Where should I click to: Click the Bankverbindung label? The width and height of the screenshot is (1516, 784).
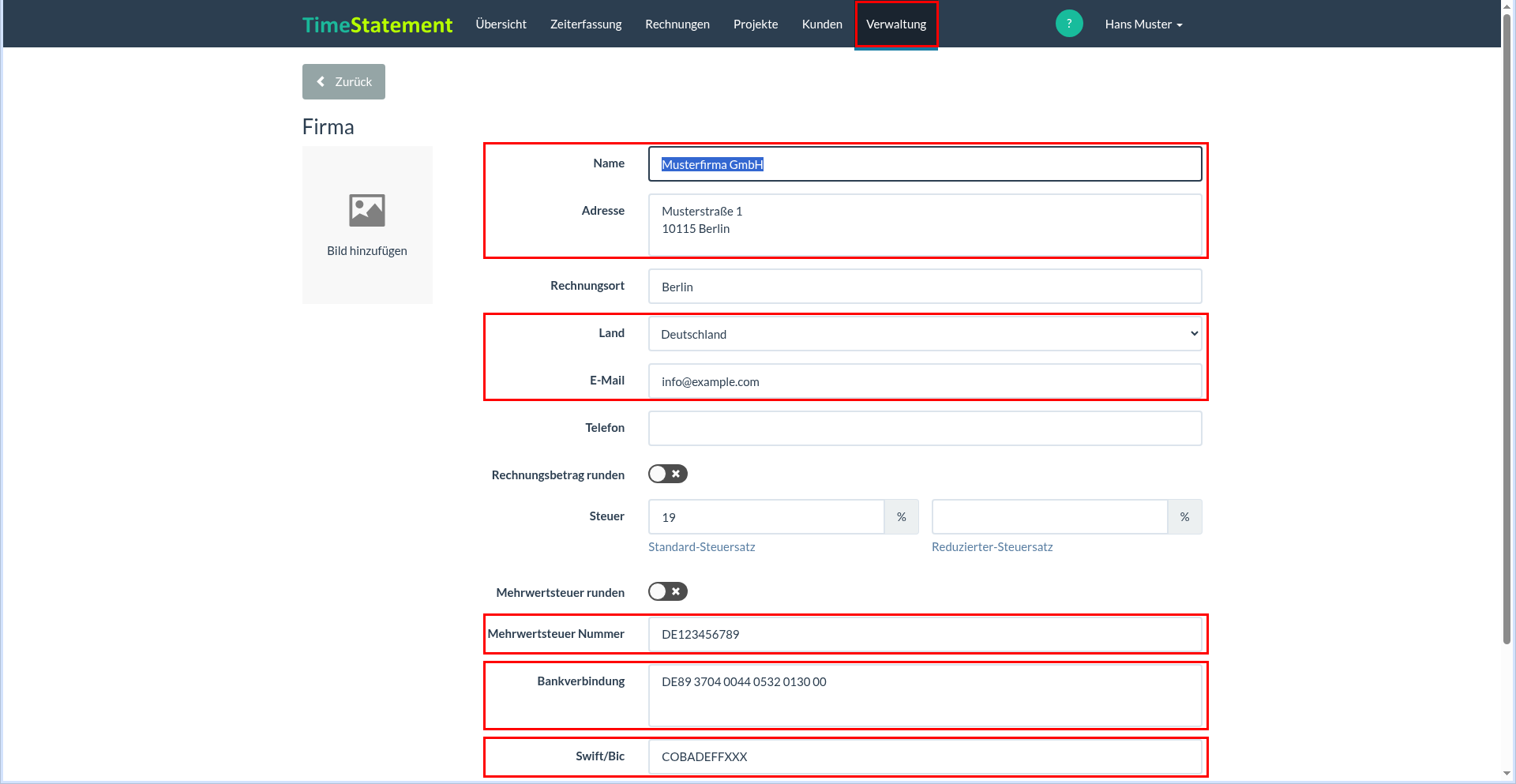click(580, 681)
